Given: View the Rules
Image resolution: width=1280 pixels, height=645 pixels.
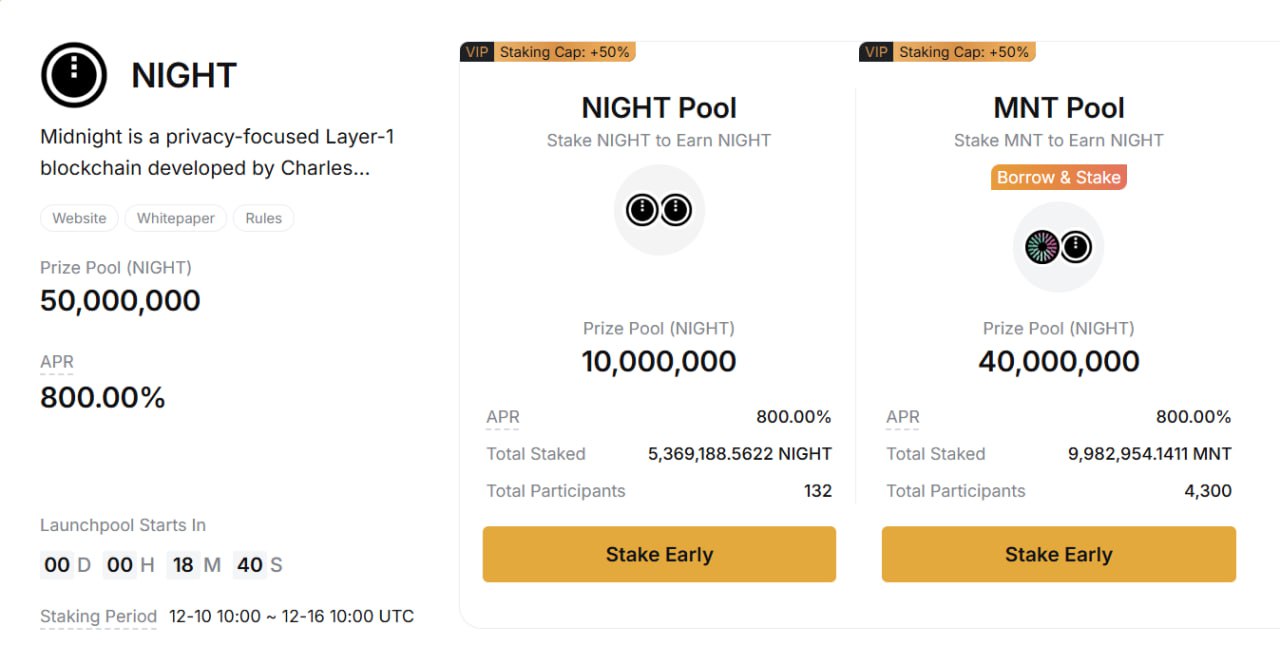Looking at the screenshot, I should [263, 218].
